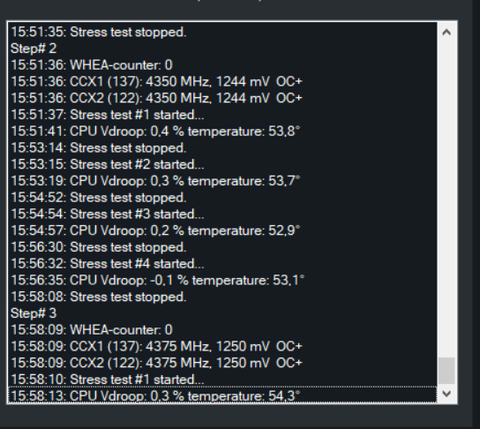Select the CCX1 4375 MHz 1250 mV line
Screen dimensions: 480x429
pos(222,346)
